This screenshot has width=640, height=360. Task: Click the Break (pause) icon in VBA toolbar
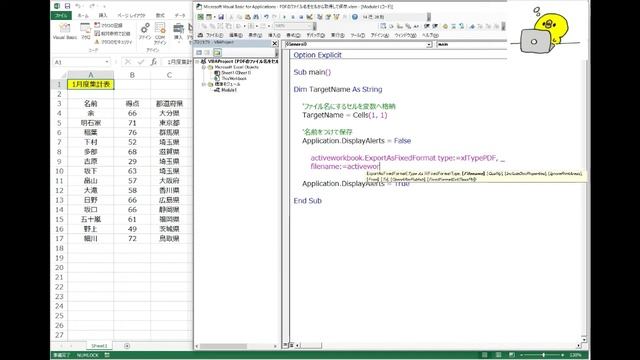tap(293, 17)
